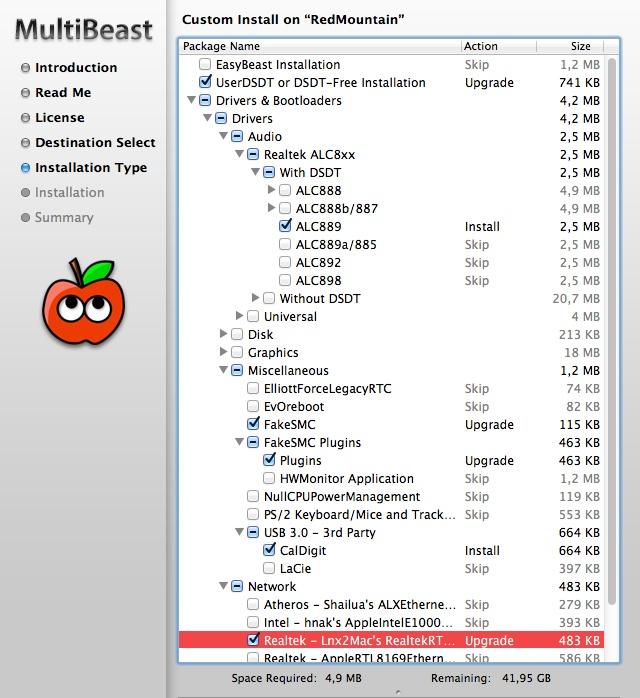The height and width of the screenshot is (698, 640).
Task: Expand the Universal audio node
Action: (x=239, y=316)
